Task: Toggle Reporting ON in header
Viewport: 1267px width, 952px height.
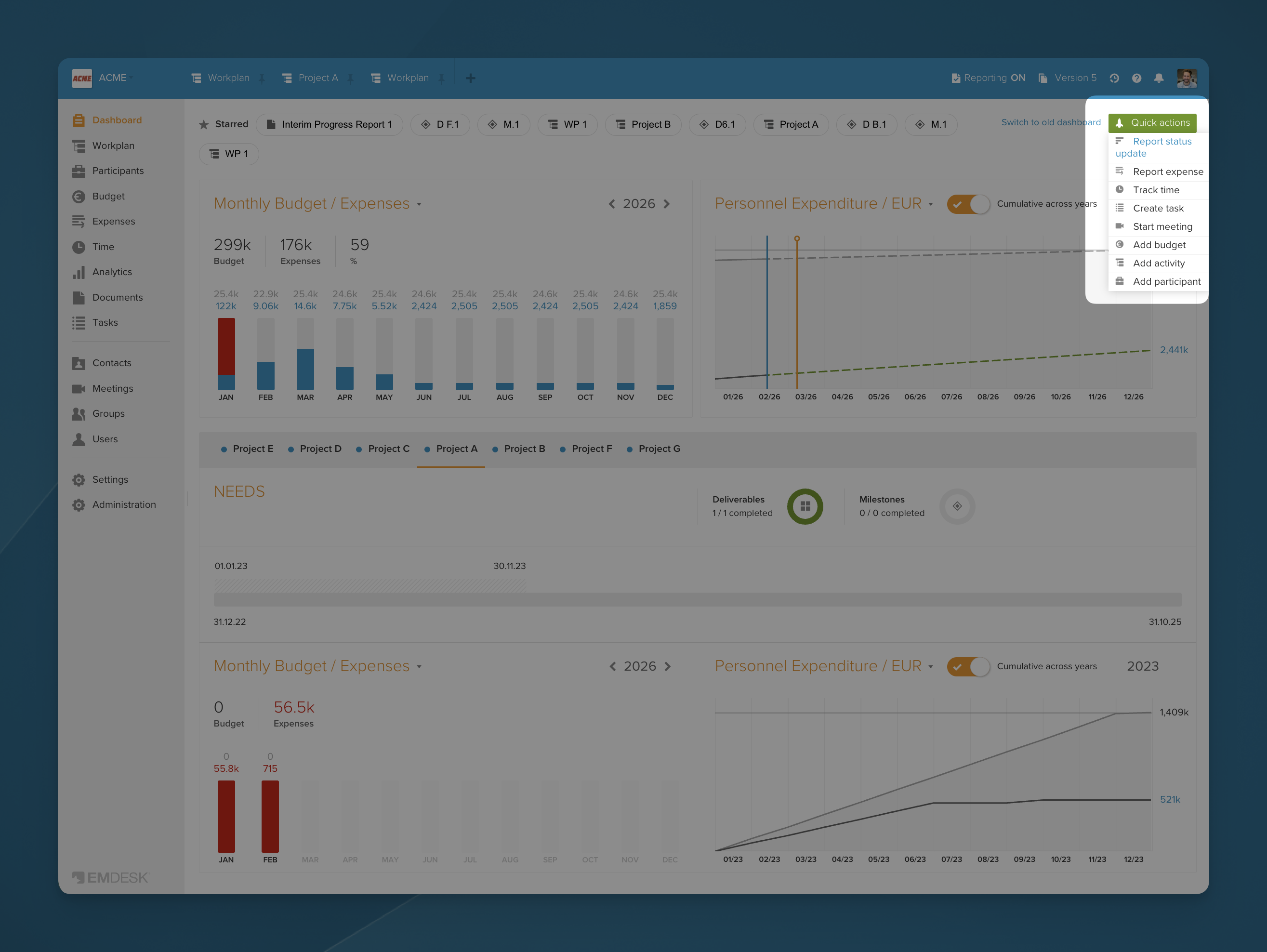Action: (x=988, y=79)
